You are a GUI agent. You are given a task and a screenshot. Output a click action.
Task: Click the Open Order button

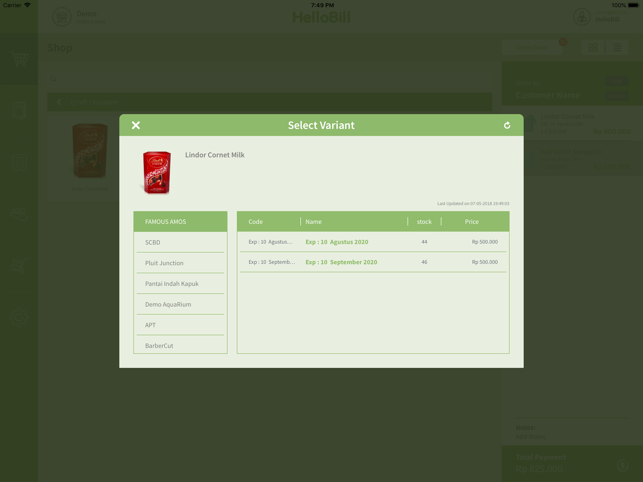coord(531,48)
